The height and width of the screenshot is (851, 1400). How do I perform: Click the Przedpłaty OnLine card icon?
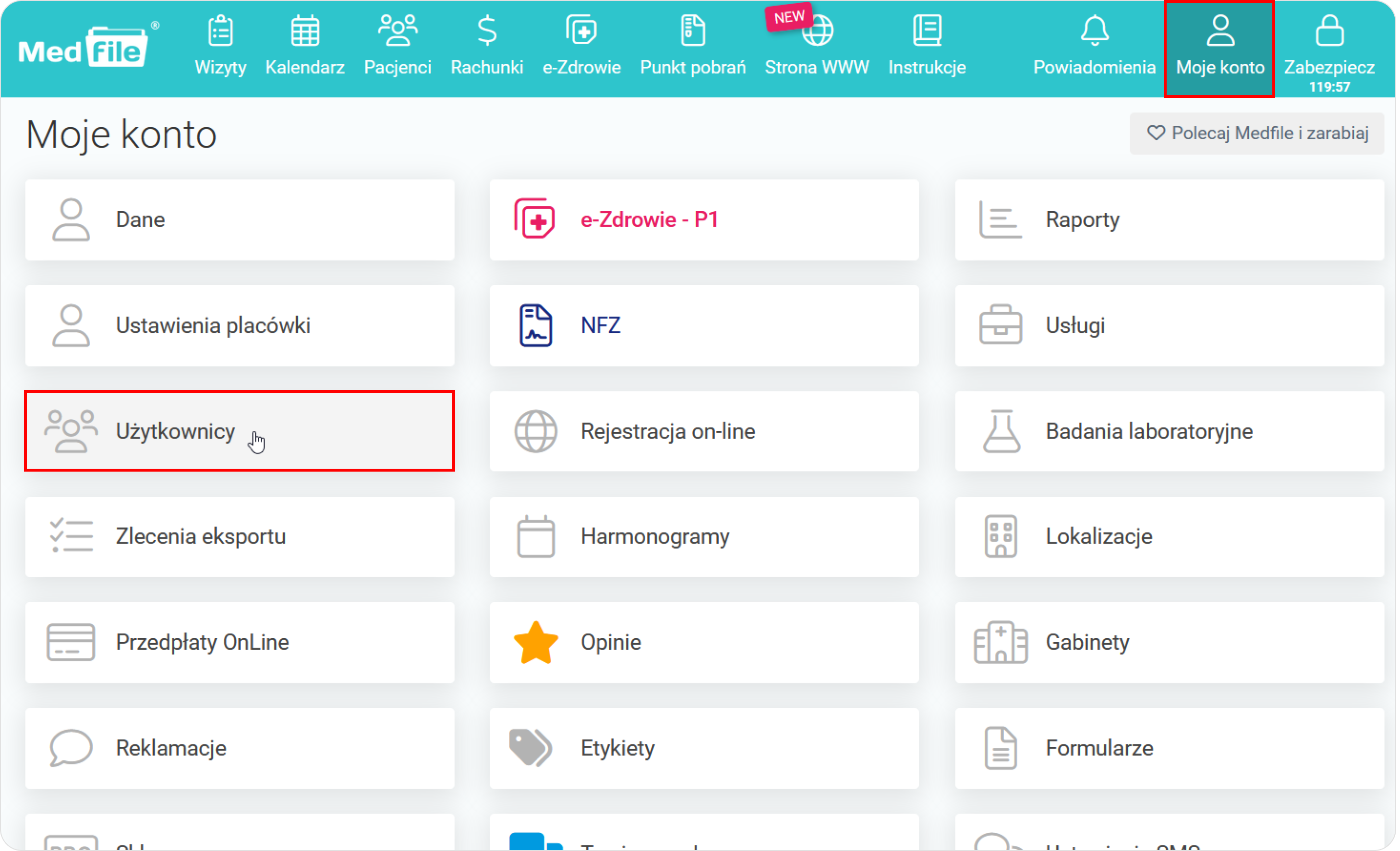(x=71, y=643)
